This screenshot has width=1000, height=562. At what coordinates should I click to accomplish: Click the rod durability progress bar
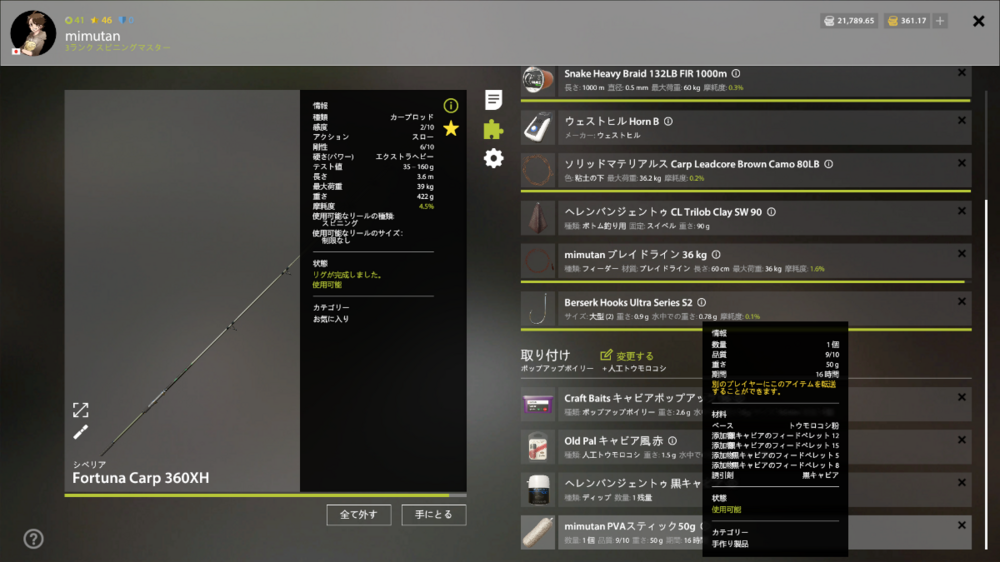pyautogui.click(x=265, y=495)
